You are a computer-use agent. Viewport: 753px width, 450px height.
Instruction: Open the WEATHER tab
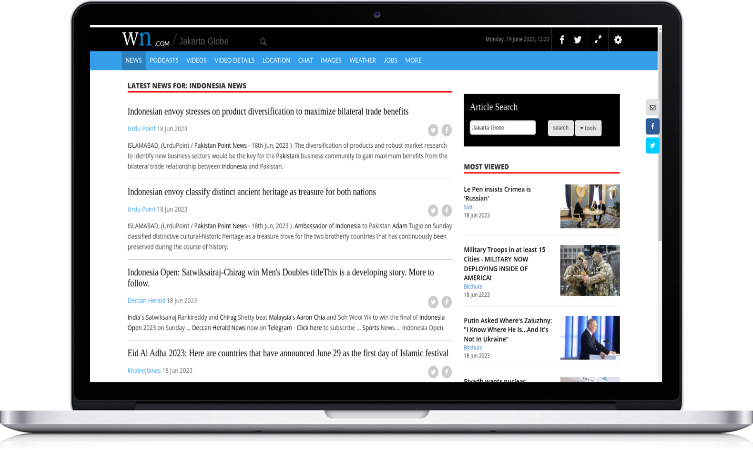[363, 61]
